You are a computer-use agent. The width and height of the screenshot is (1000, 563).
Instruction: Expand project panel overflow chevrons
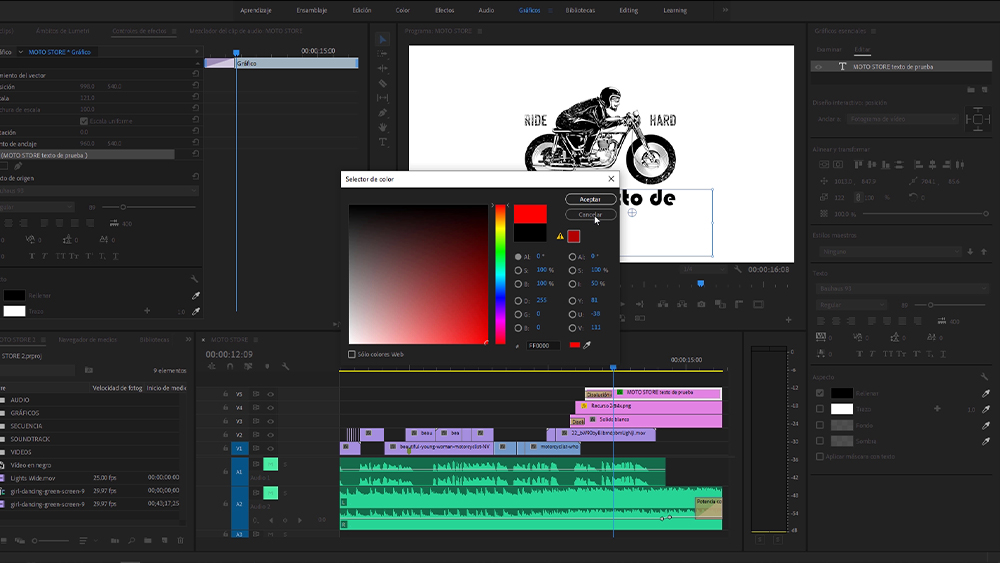(x=188, y=339)
